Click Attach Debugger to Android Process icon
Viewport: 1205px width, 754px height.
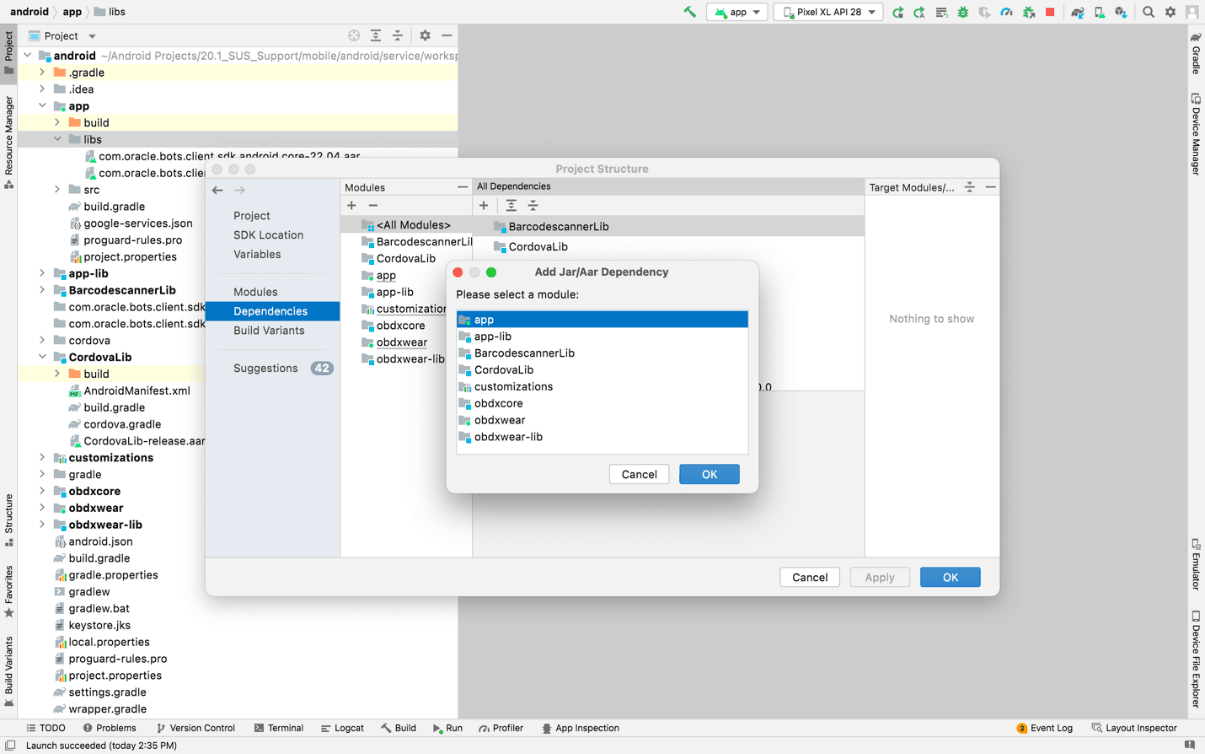[1028, 12]
